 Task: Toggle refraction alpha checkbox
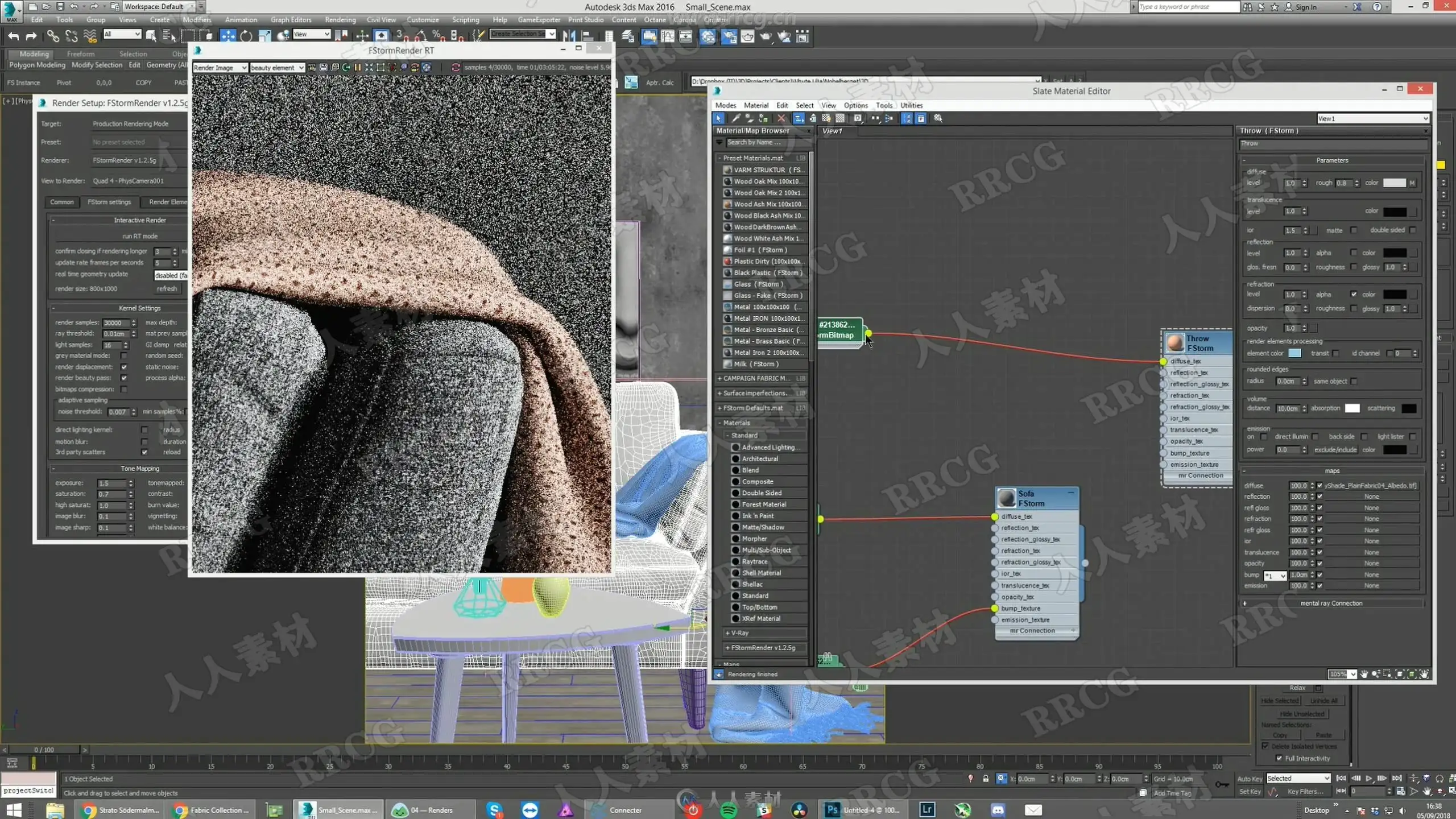[1354, 294]
